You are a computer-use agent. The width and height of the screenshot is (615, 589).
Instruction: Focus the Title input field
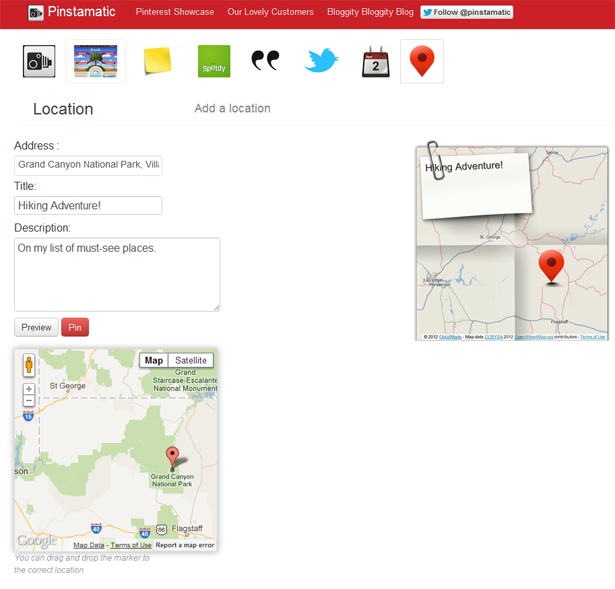[x=88, y=205]
